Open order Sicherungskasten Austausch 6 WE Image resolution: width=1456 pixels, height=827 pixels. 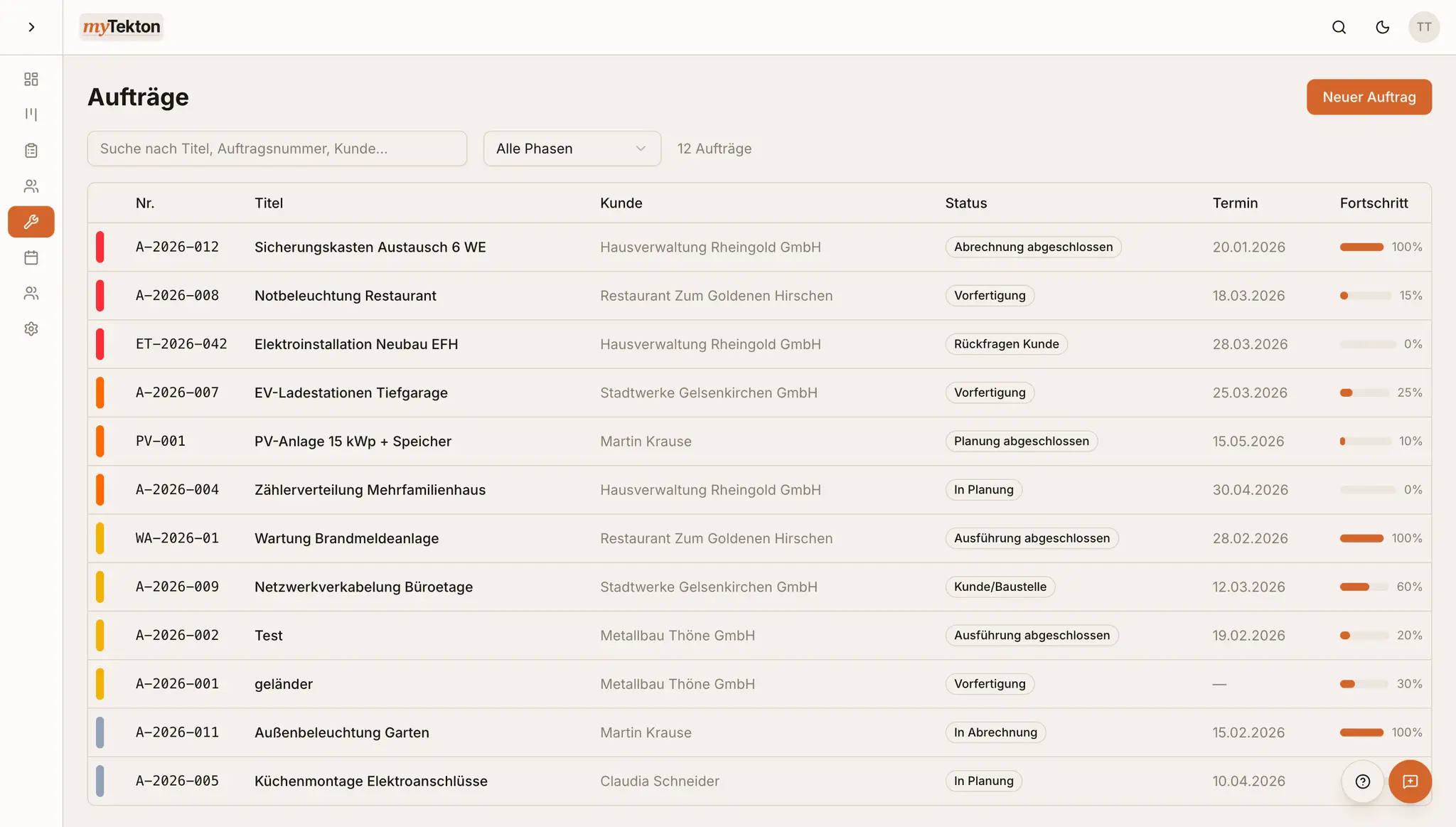[x=370, y=247]
